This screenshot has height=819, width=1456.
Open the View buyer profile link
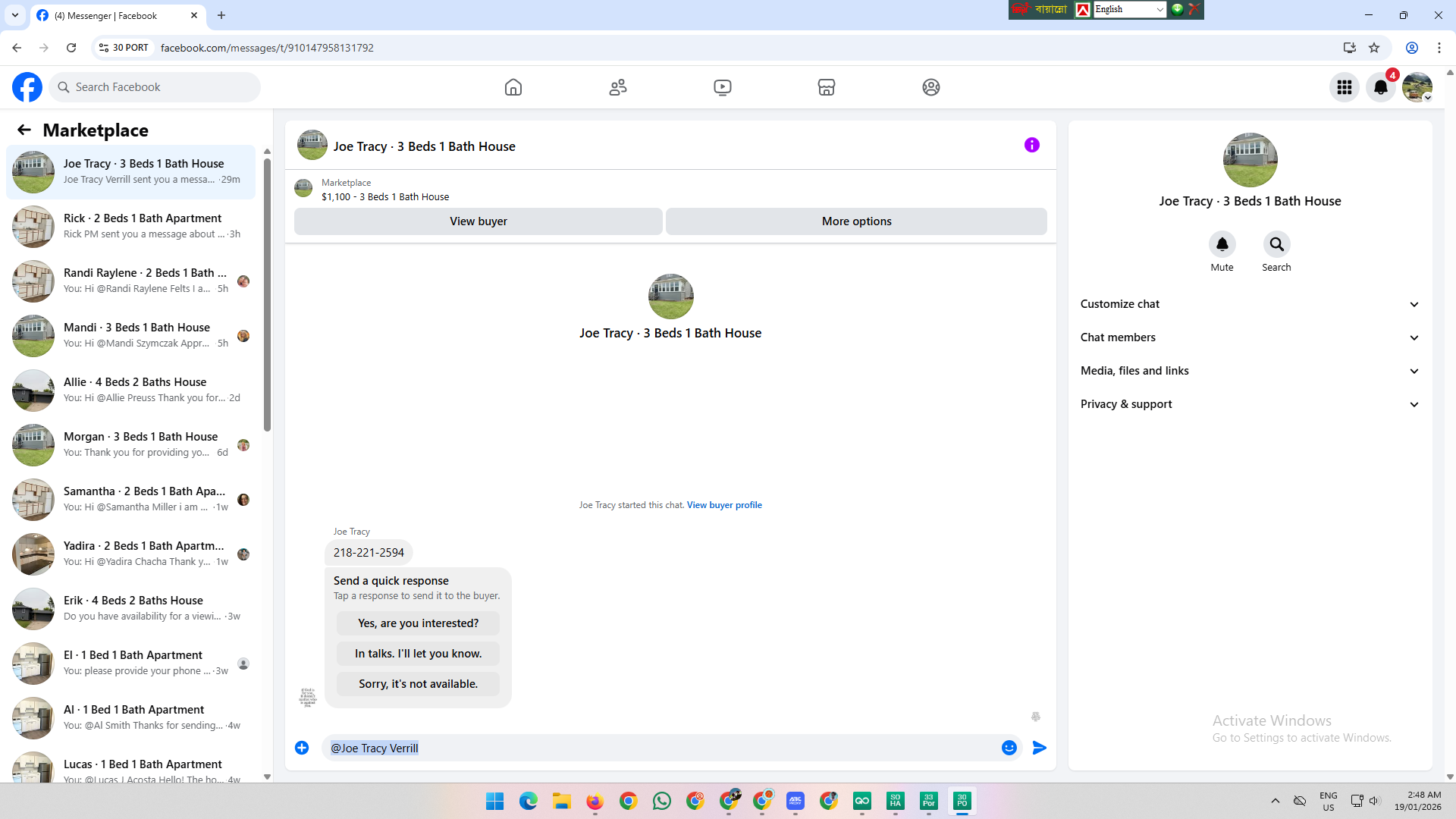click(x=724, y=505)
